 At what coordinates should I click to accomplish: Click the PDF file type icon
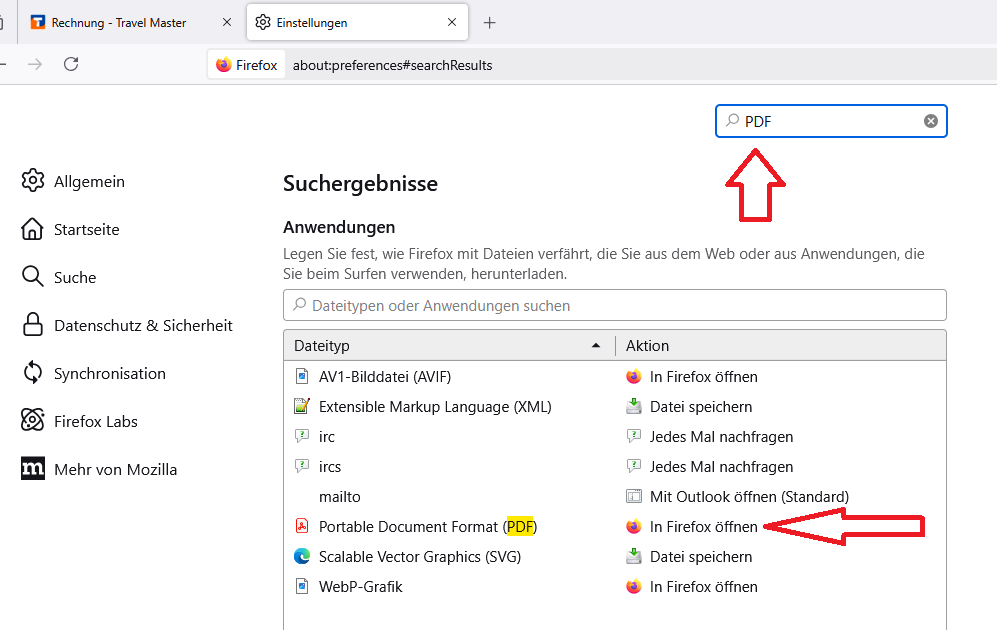302,526
